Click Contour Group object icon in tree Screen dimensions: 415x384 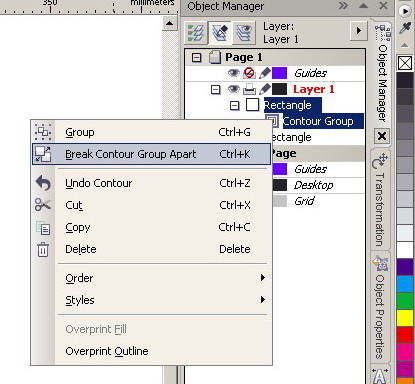(272, 121)
